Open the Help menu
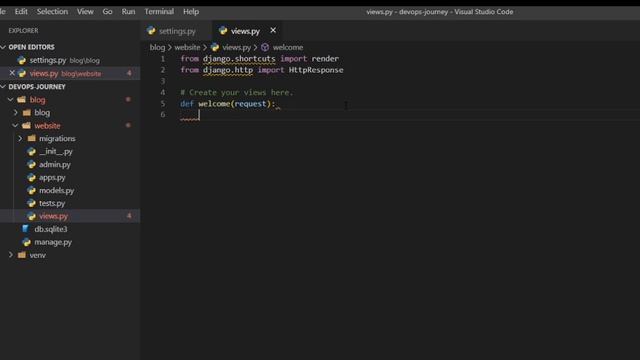640x360 pixels. 191,11
